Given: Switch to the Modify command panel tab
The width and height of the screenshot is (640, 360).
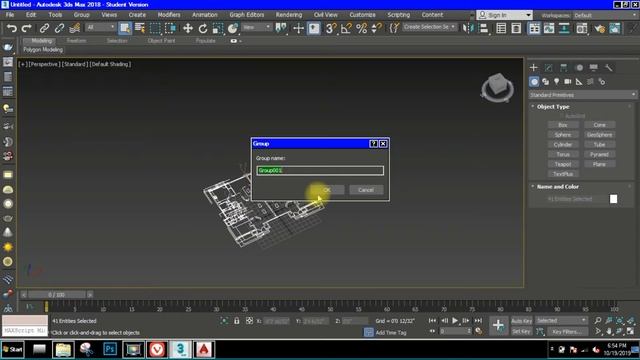Looking at the screenshot, I should (x=549, y=68).
